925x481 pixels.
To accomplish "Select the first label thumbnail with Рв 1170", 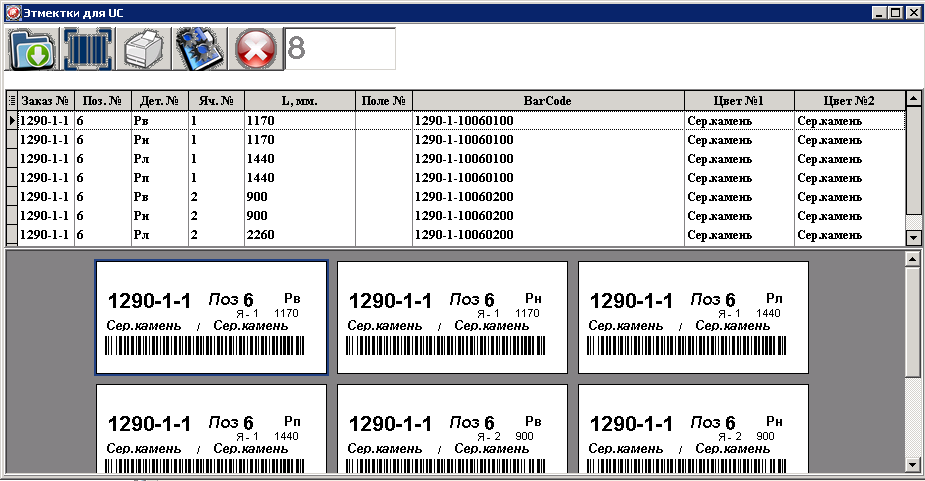I will tap(211, 317).
